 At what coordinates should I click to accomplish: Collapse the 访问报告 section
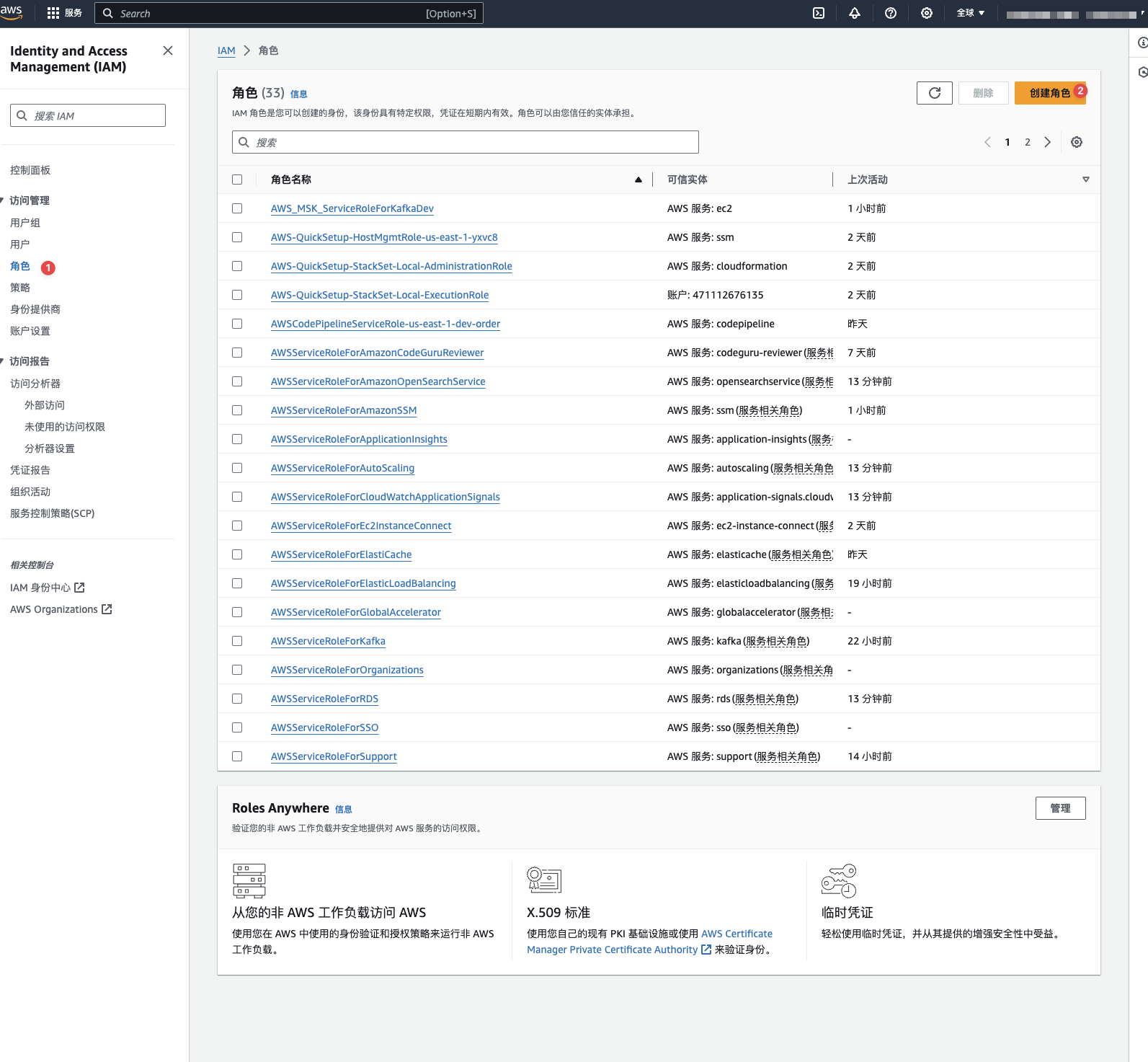[x=2, y=361]
